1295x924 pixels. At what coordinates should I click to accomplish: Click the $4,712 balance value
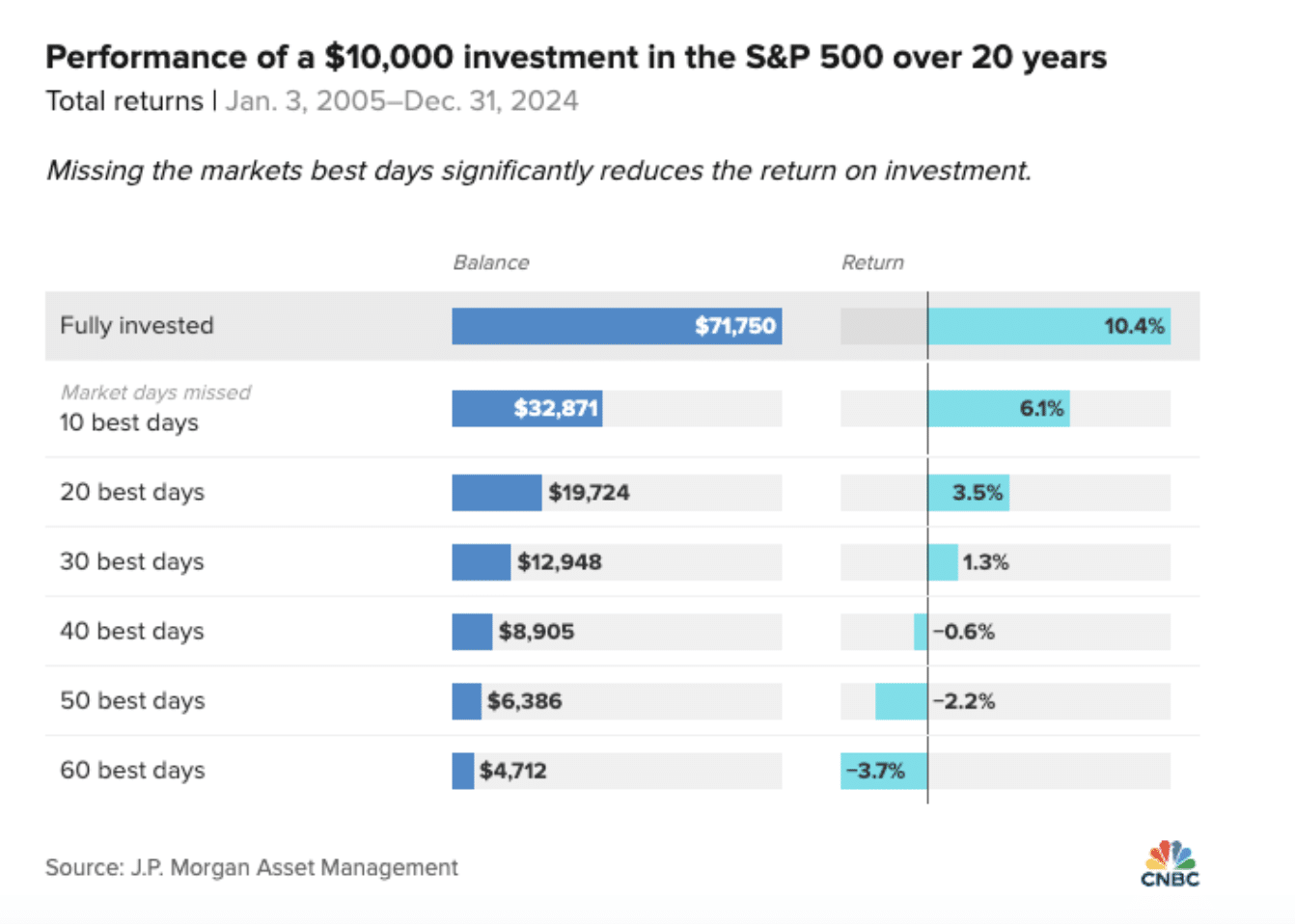(x=513, y=771)
